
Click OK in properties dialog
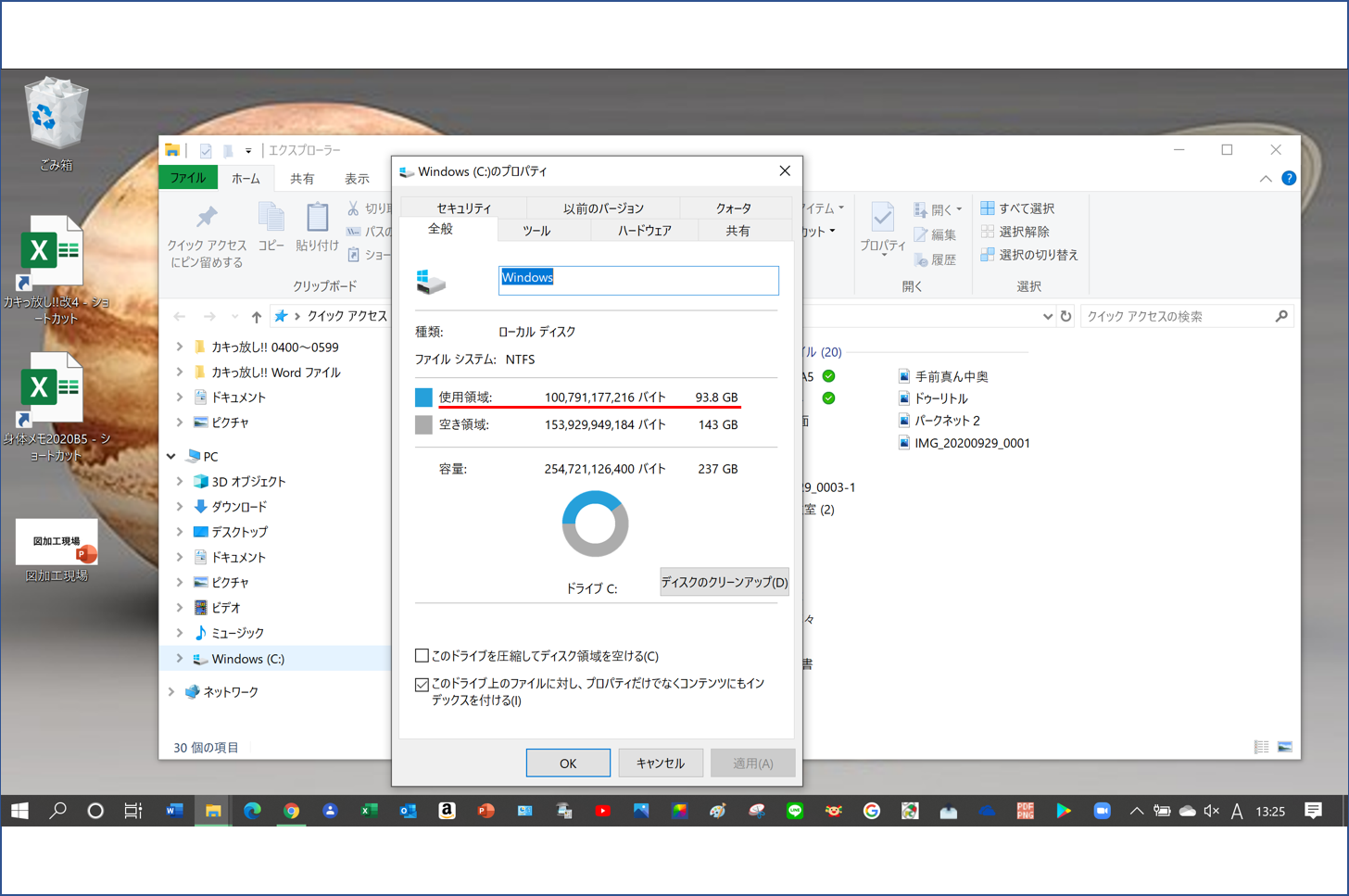[568, 763]
